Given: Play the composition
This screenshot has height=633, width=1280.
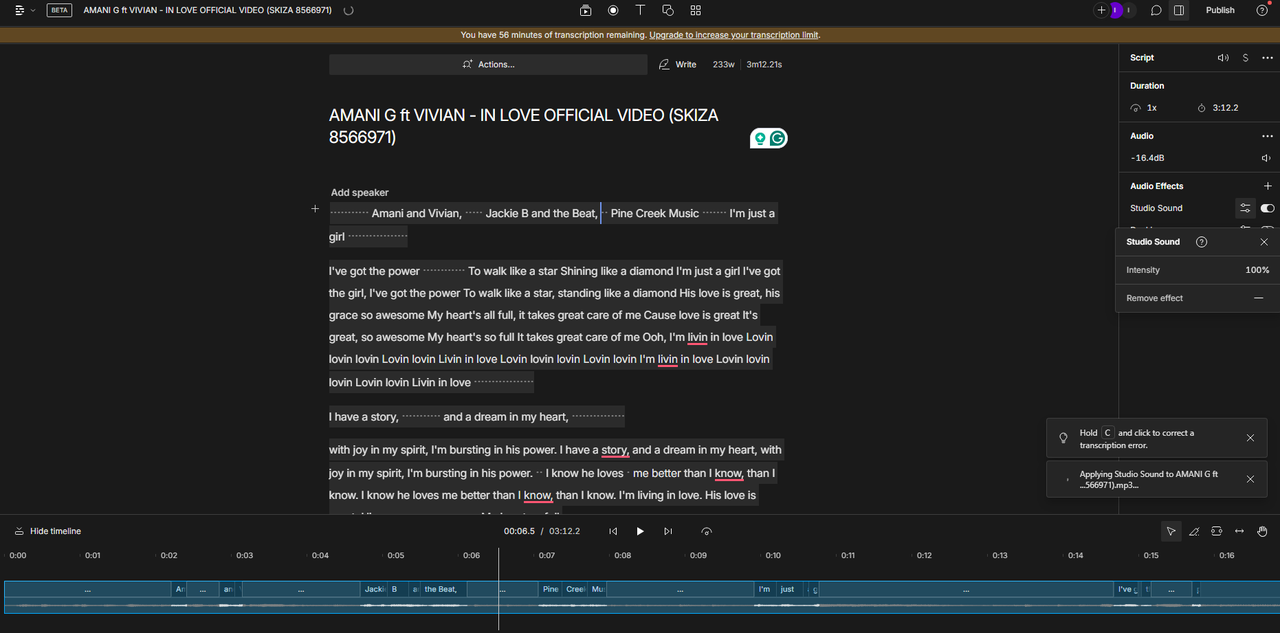Looking at the screenshot, I should 640,531.
